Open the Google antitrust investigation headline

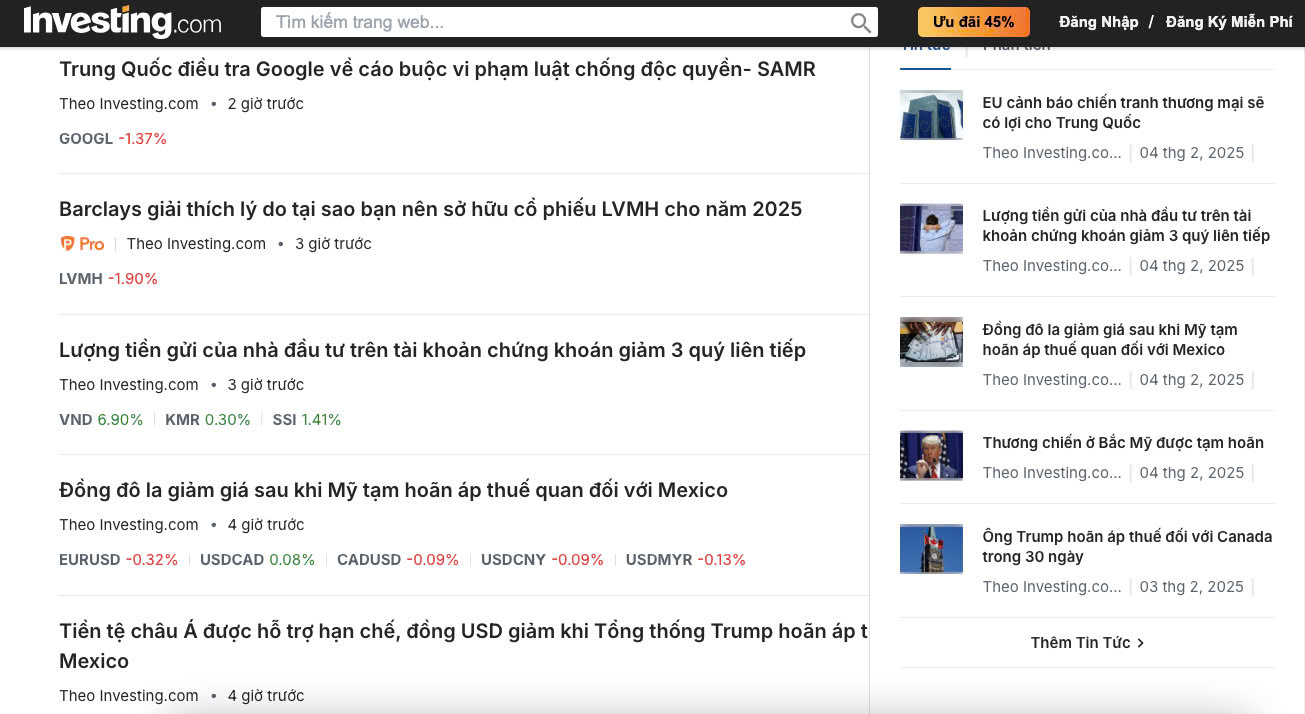tap(437, 69)
